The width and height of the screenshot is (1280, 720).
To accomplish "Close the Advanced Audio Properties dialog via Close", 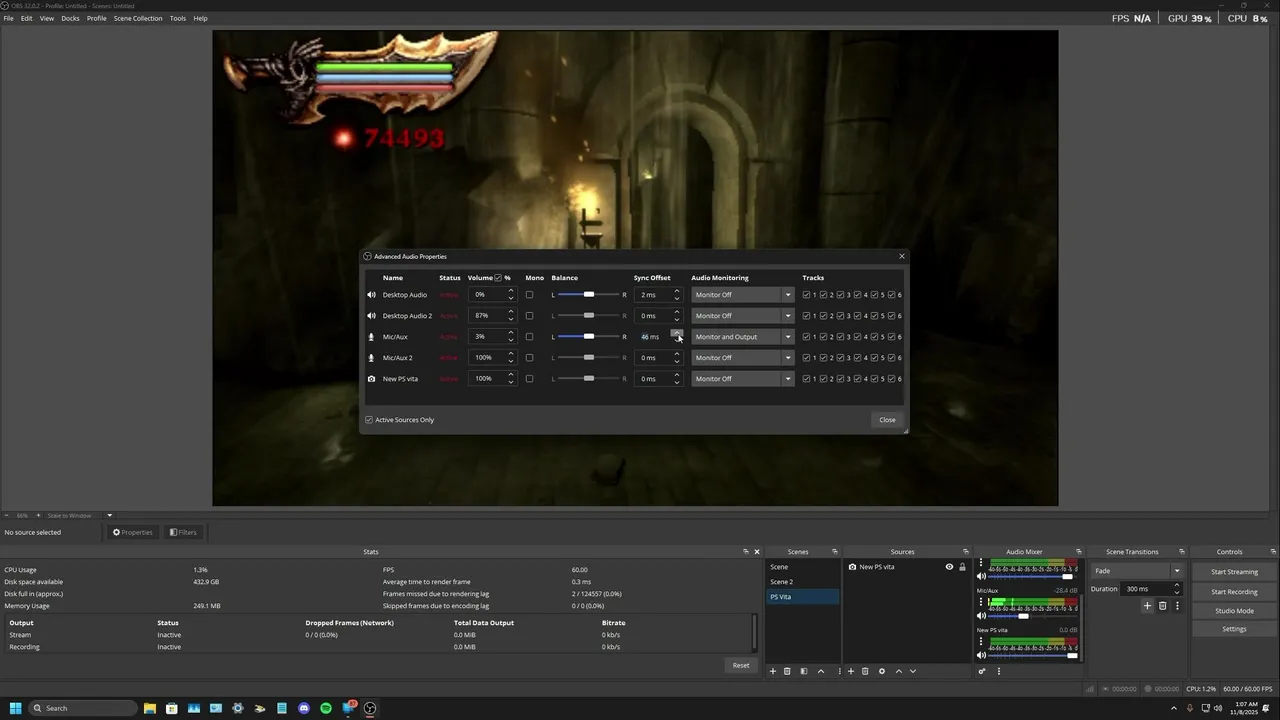I will point(887,420).
